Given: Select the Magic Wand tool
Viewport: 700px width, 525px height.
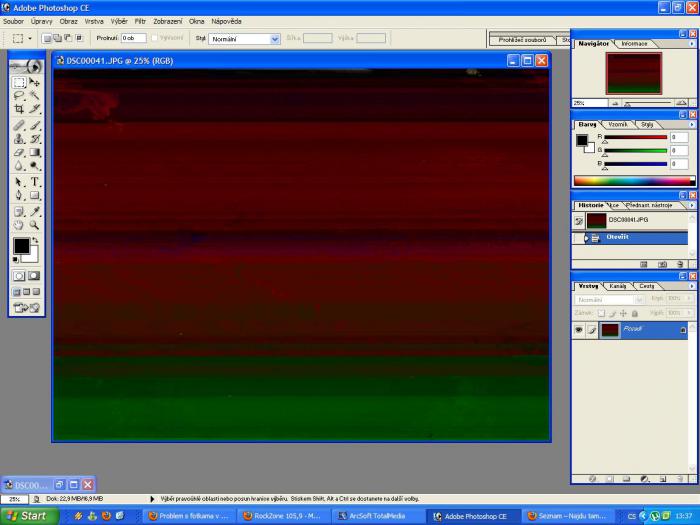Looking at the screenshot, I should pos(35,95).
